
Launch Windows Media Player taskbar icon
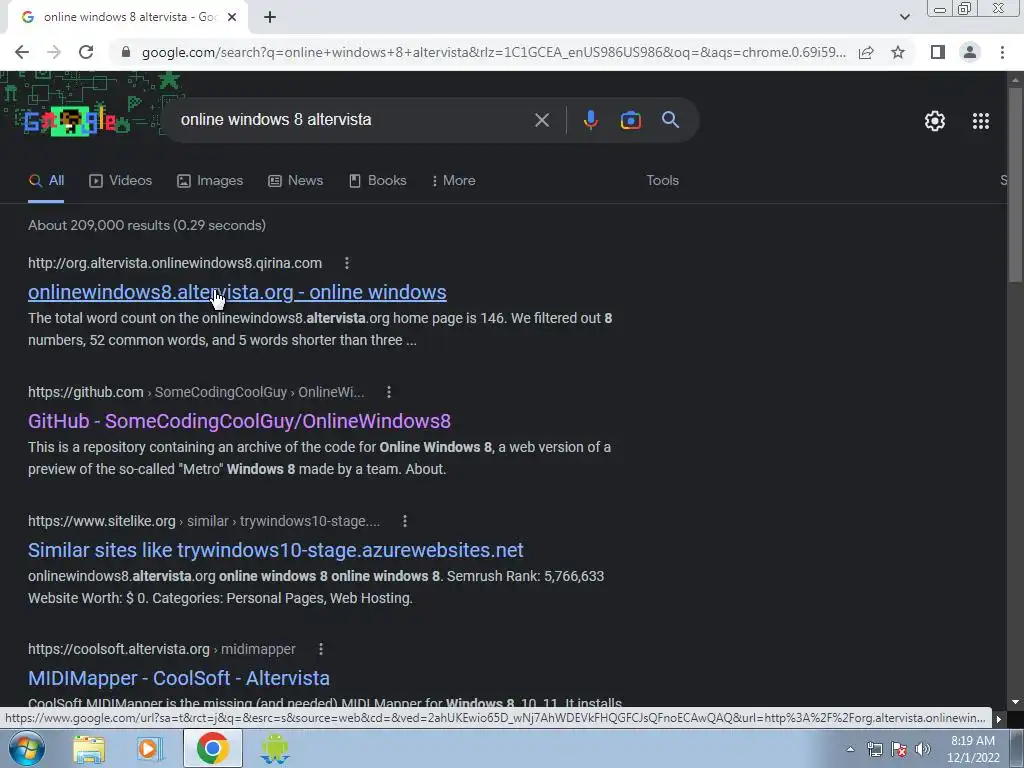point(150,748)
